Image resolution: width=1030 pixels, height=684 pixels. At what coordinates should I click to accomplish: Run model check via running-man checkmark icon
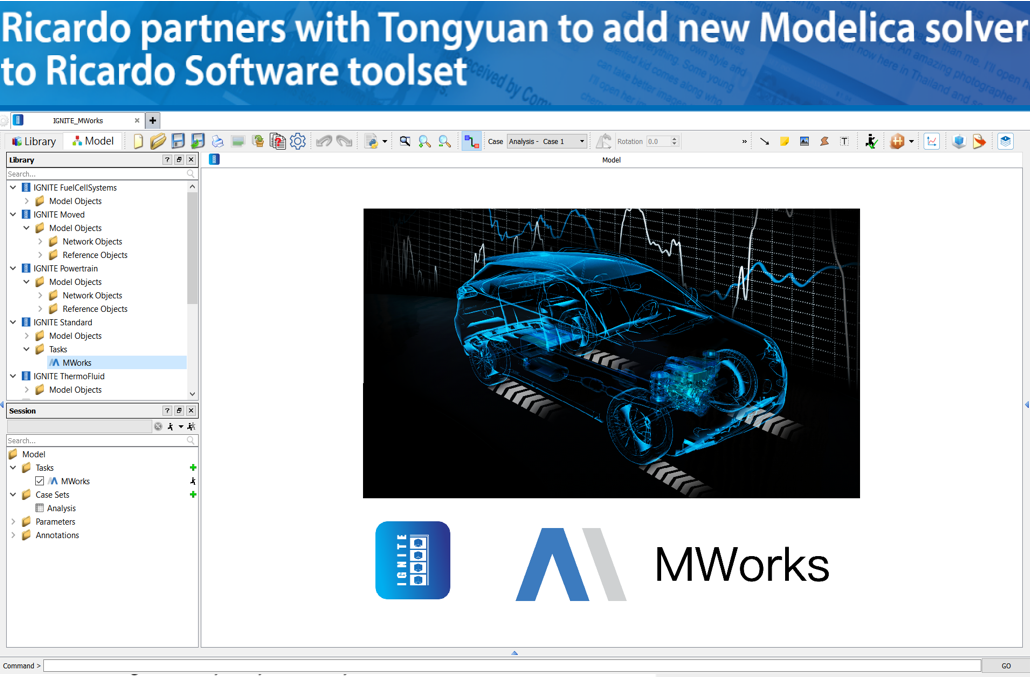click(871, 141)
